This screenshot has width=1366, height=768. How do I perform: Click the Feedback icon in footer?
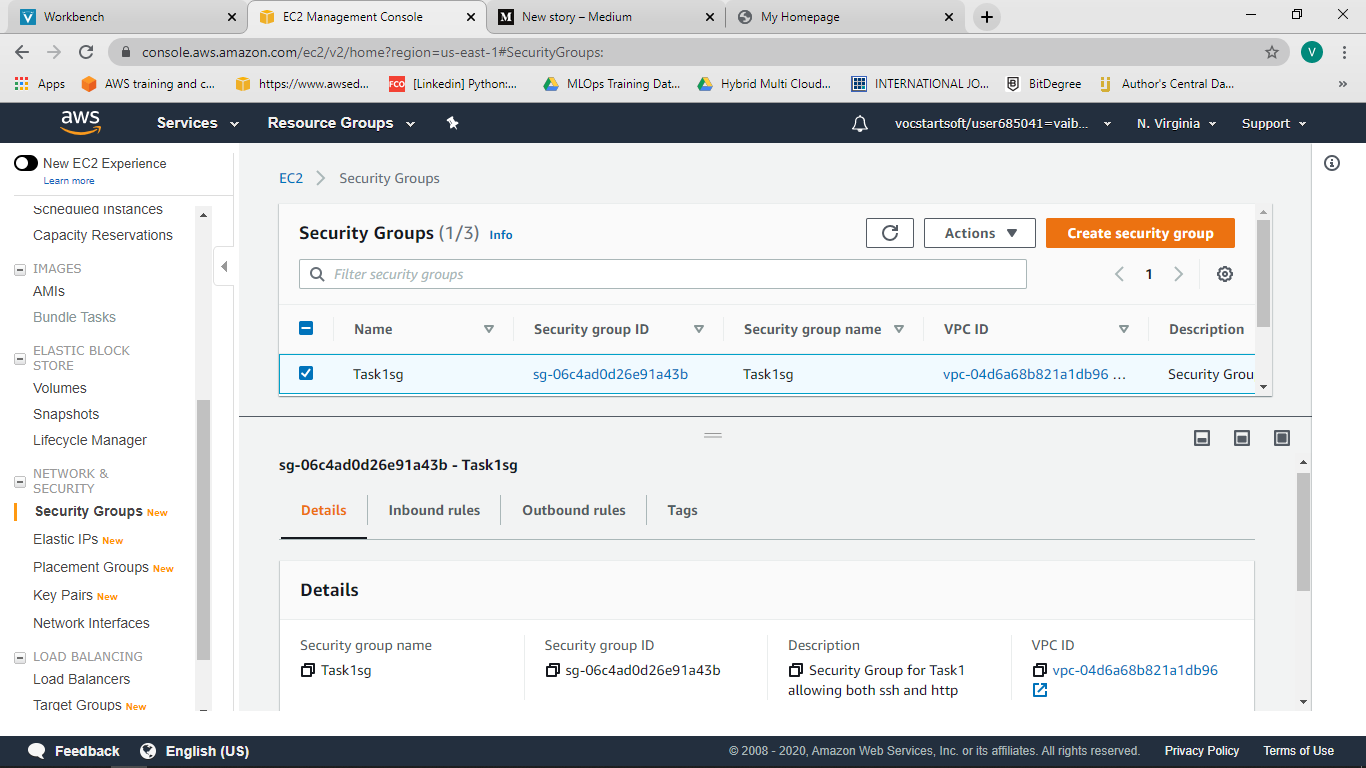(37, 750)
